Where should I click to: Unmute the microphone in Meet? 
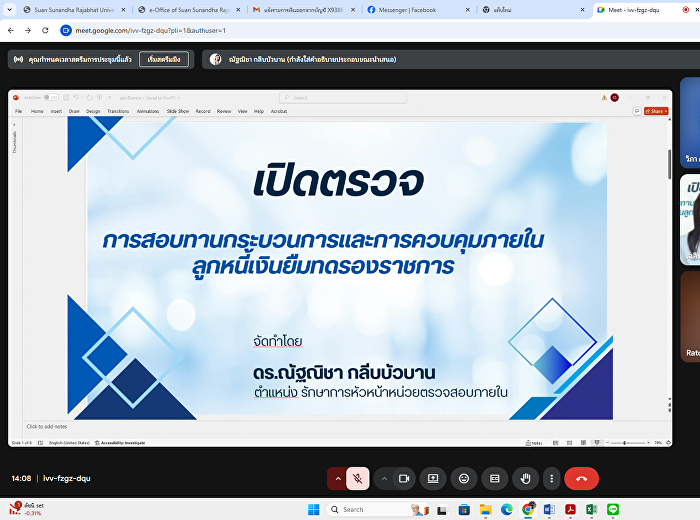click(358, 478)
